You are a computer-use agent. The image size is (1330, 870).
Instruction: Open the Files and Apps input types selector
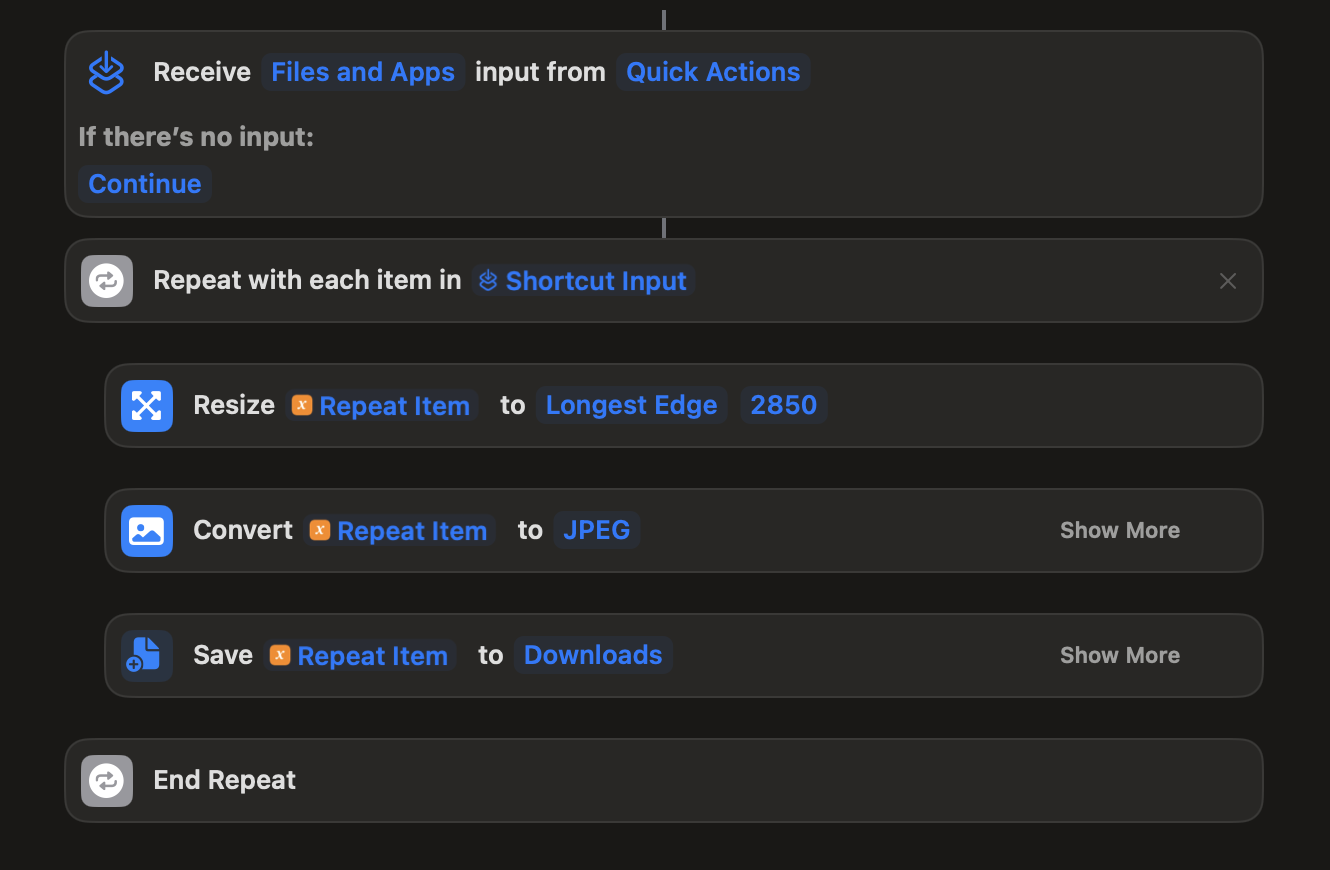363,72
